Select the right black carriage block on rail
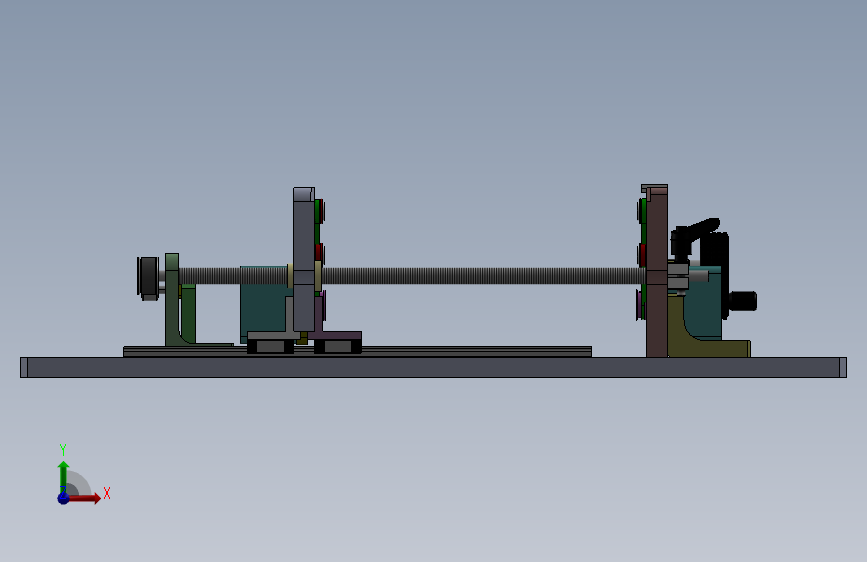This screenshot has width=867, height=562. point(338,346)
